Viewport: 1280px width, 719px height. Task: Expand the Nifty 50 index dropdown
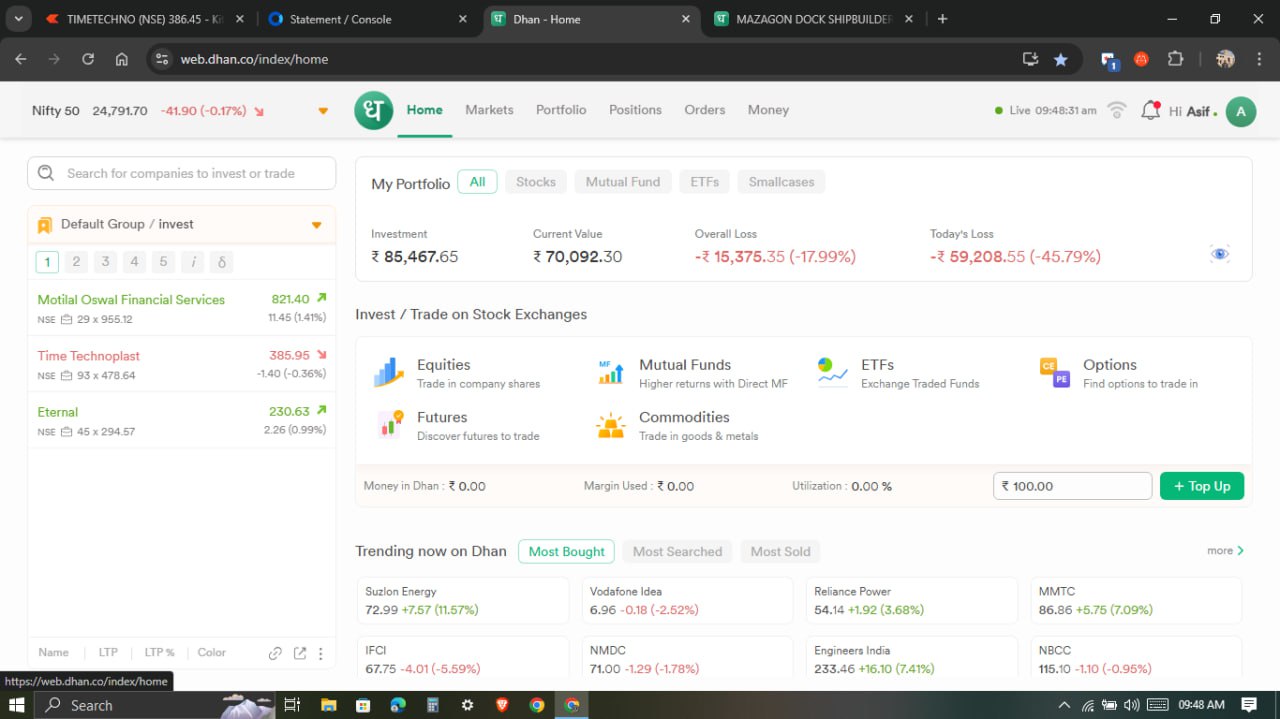(x=323, y=111)
